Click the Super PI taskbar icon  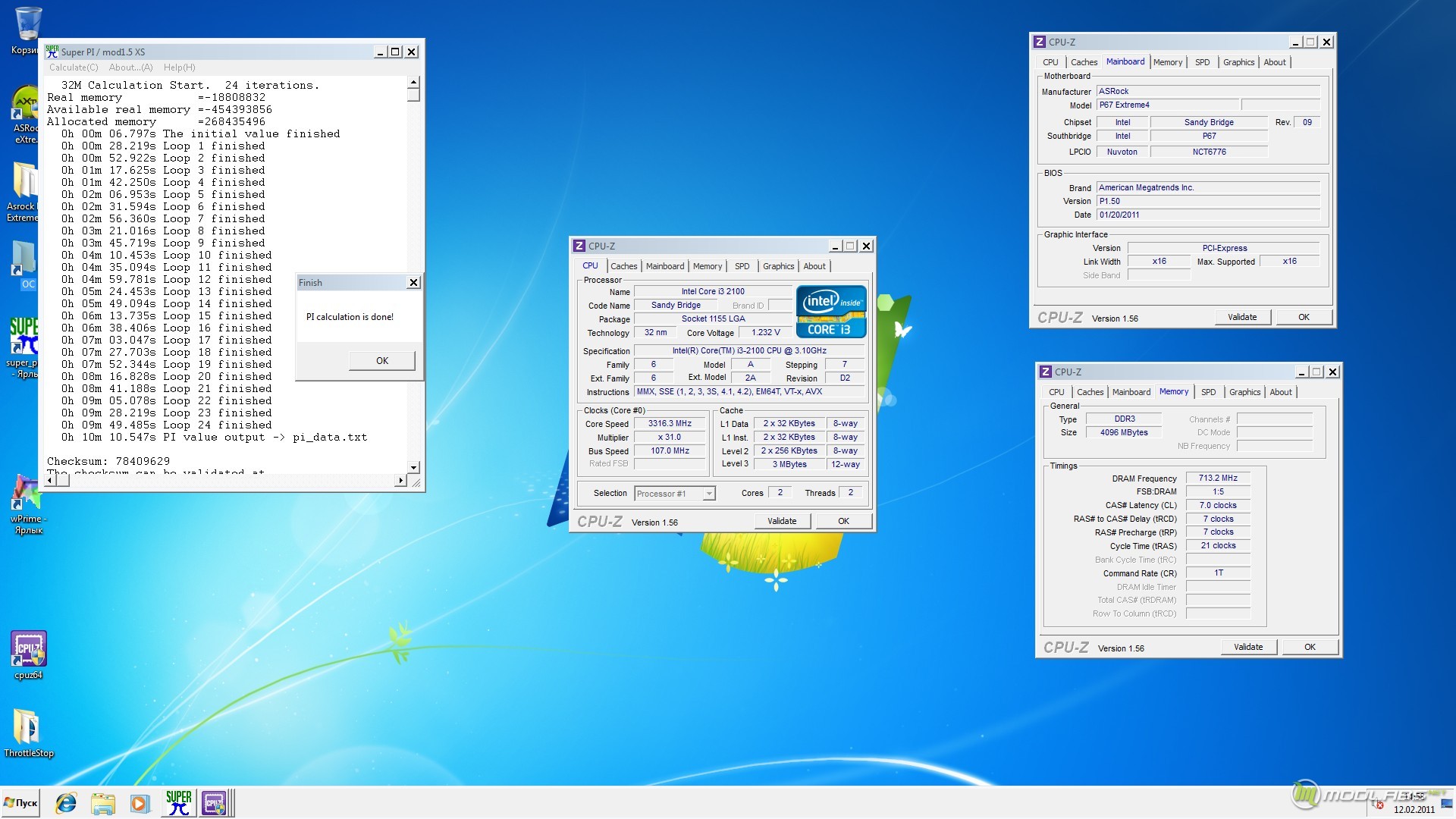click(x=178, y=803)
